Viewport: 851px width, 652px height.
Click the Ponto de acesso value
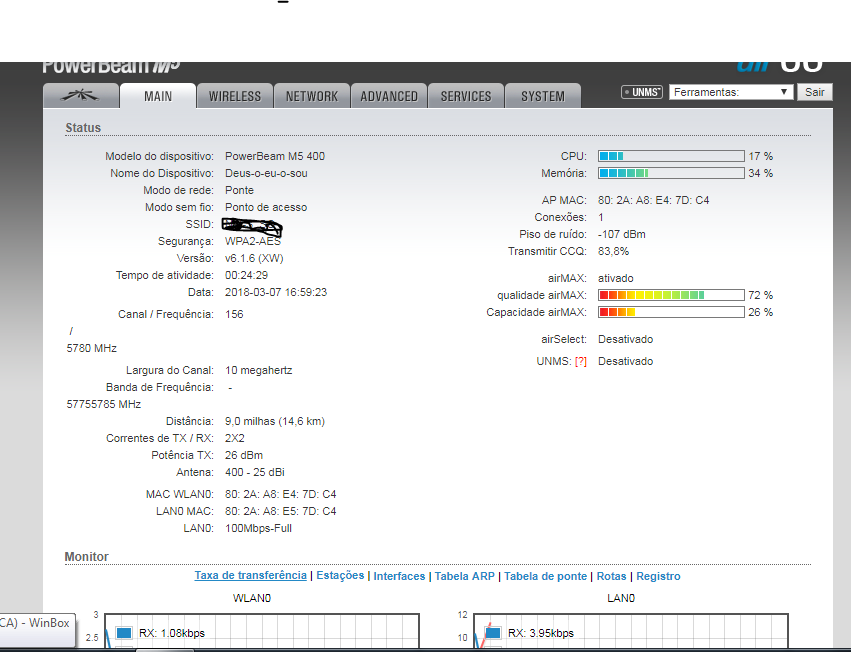click(266, 207)
